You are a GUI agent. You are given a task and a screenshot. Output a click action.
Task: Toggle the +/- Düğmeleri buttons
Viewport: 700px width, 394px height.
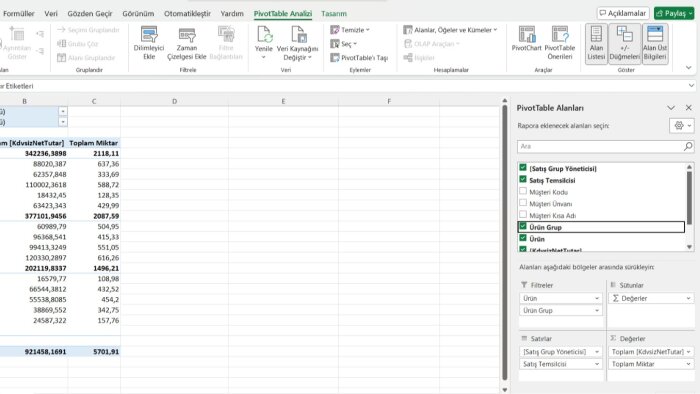tap(624, 43)
